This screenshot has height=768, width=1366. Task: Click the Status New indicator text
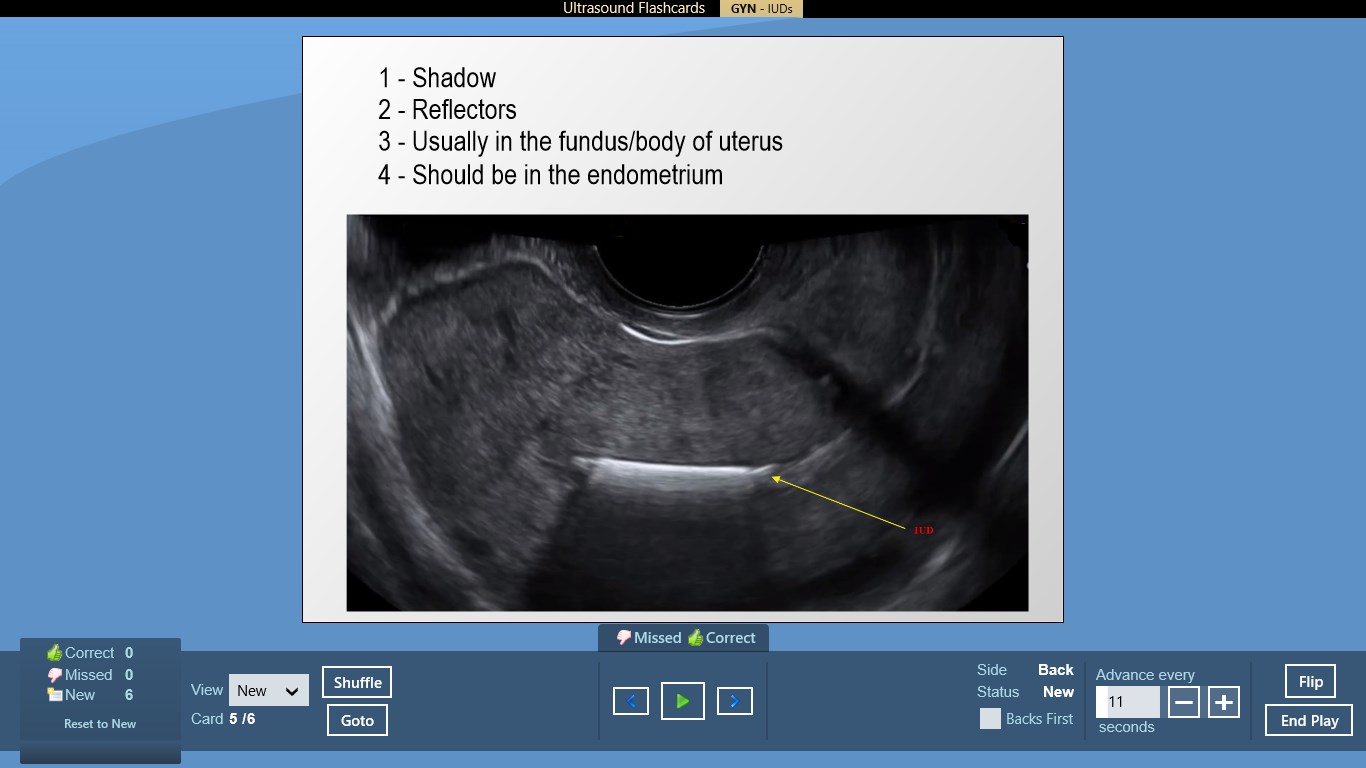point(1025,692)
